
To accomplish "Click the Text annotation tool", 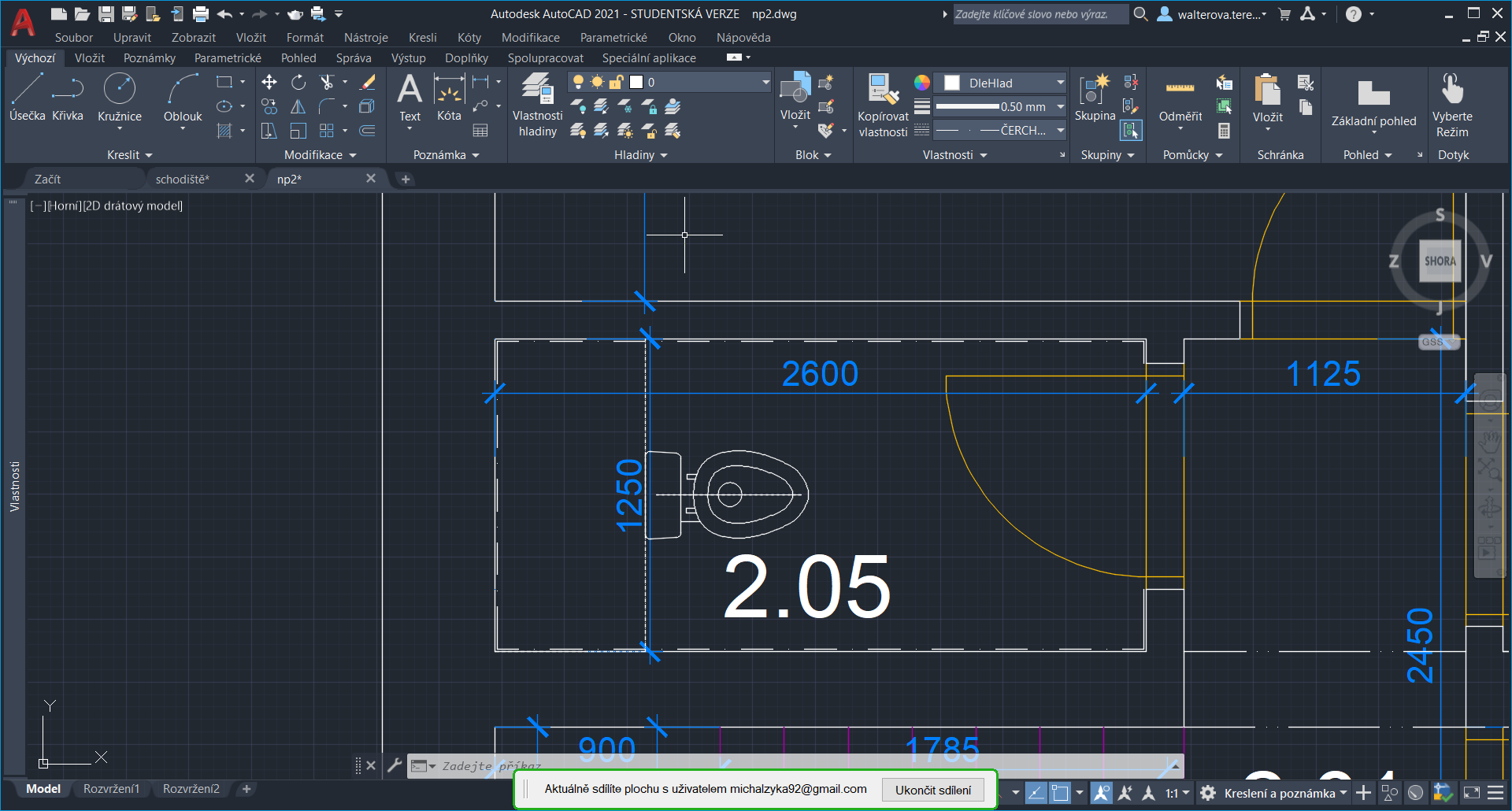I will pyautogui.click(x=409, y=98).
